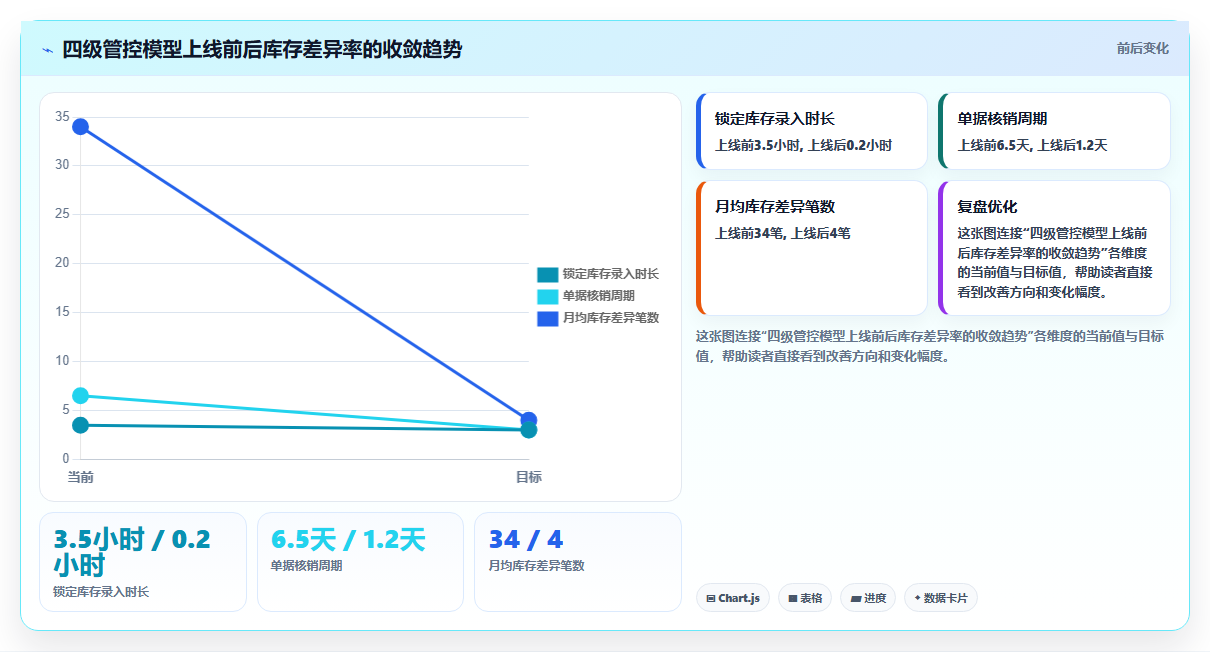Click the 34 / 4 stat value
This screenshot has height=652, width=1210.
tap(525, 540)
